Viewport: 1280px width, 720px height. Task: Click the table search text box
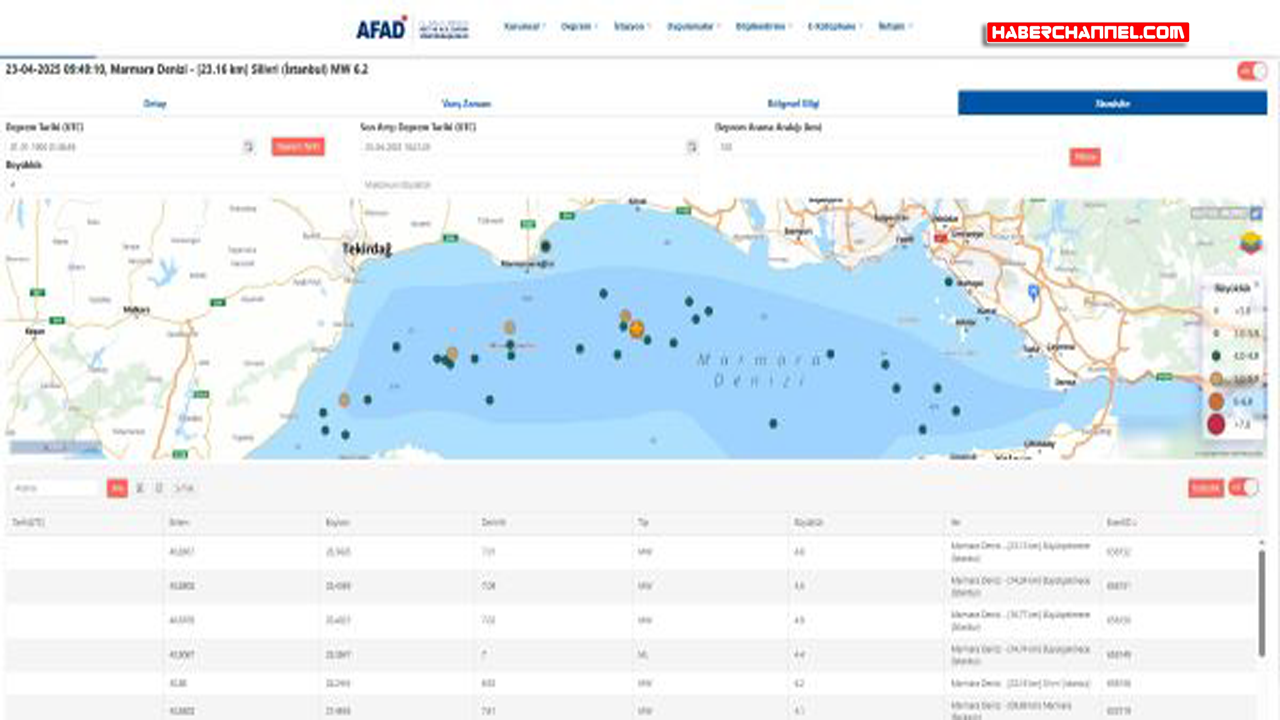point(57,488)
